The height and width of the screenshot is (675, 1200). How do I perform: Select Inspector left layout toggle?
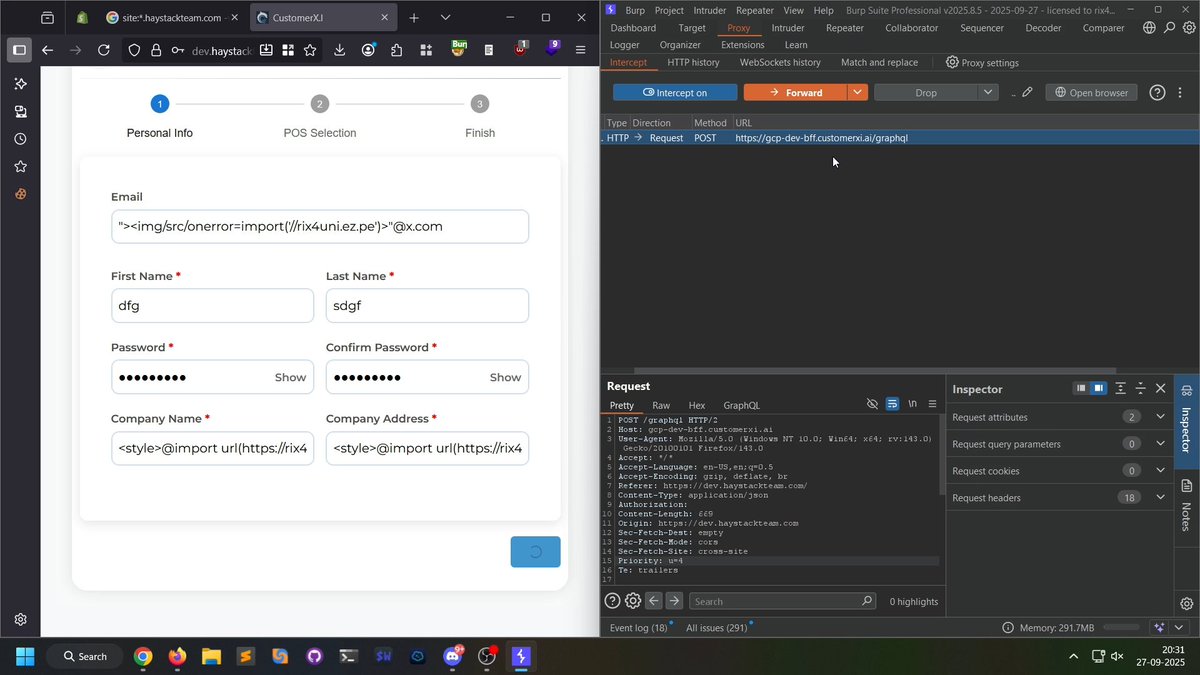tap(1081, 388)
